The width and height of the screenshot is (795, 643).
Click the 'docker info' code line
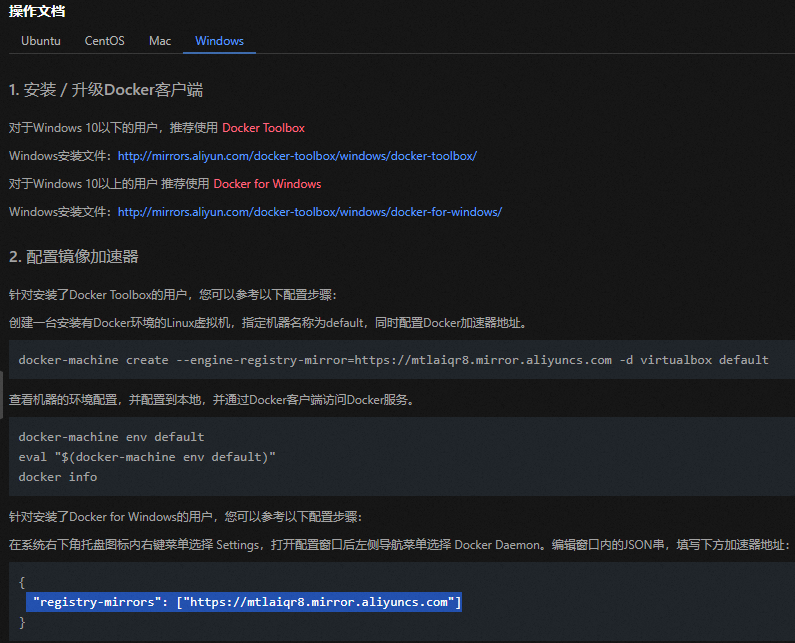pos(58,477)
